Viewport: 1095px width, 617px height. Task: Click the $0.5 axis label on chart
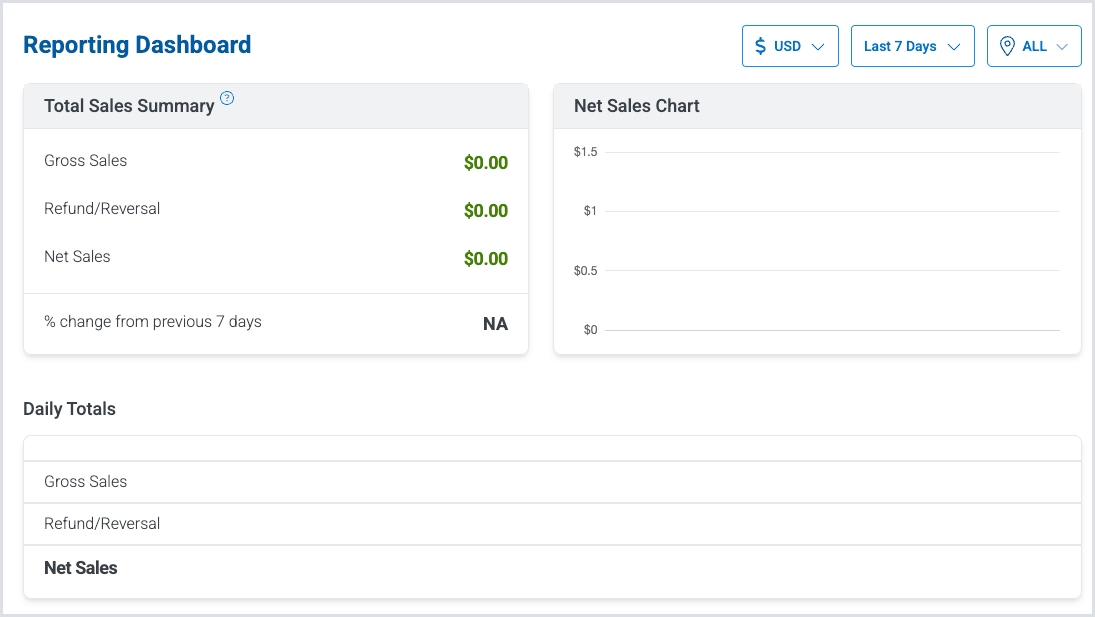585,271
